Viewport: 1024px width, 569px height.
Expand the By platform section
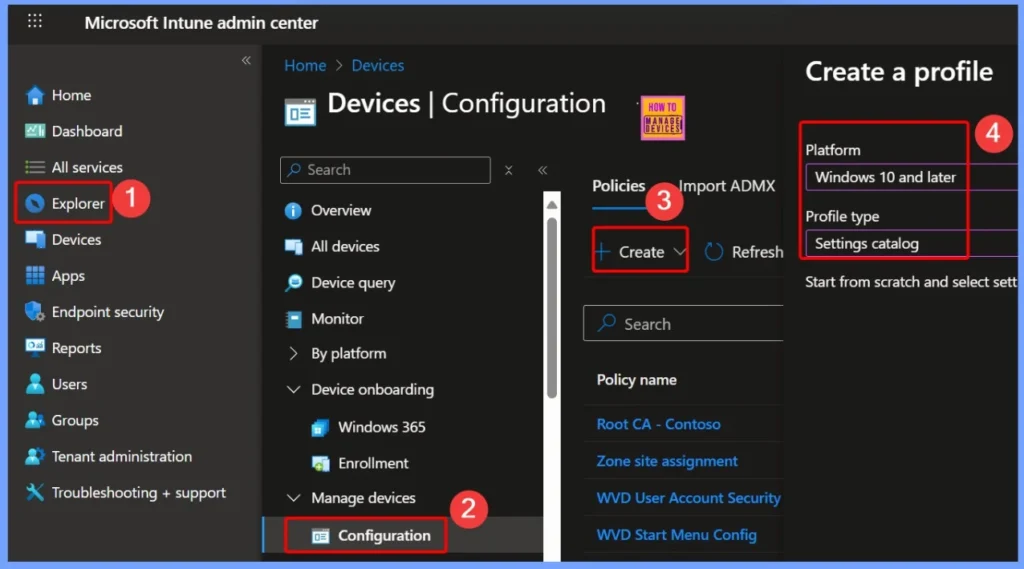[x=293, y=353]
